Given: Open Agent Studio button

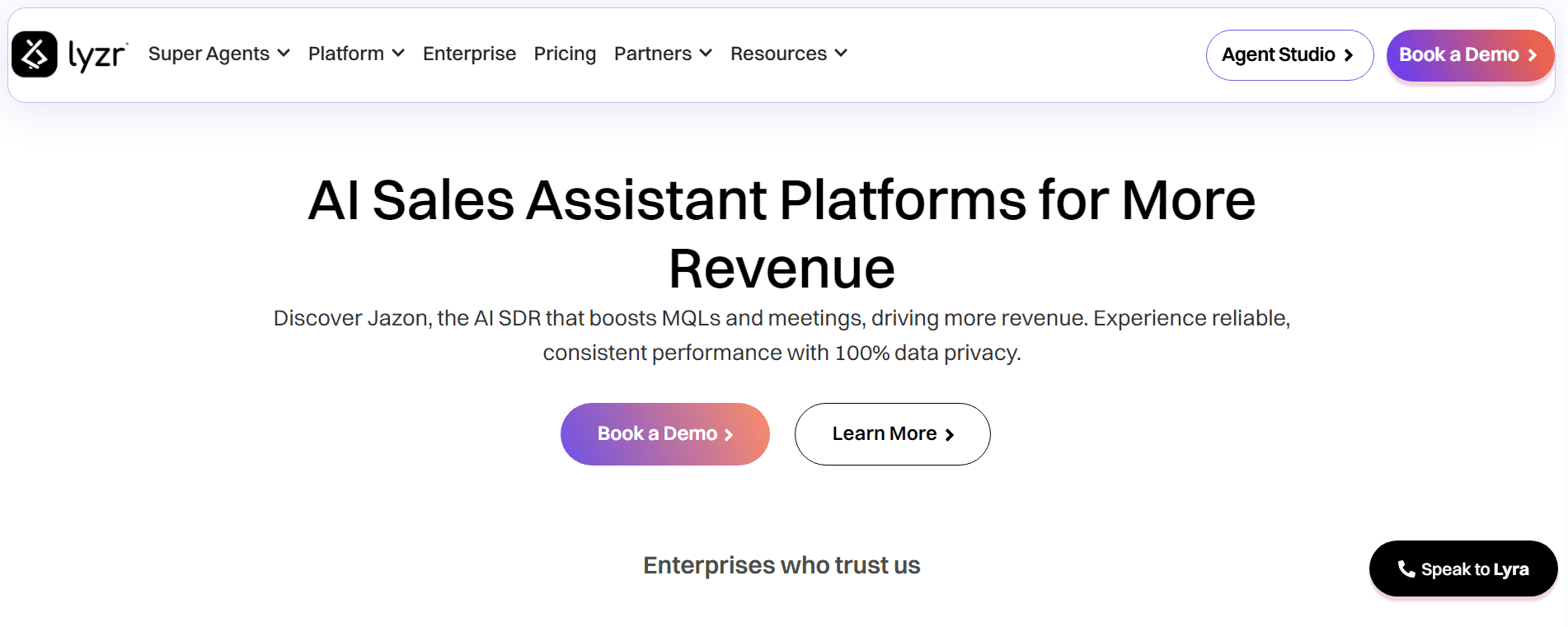Looking at the screenshot, I should (1289, 55).
